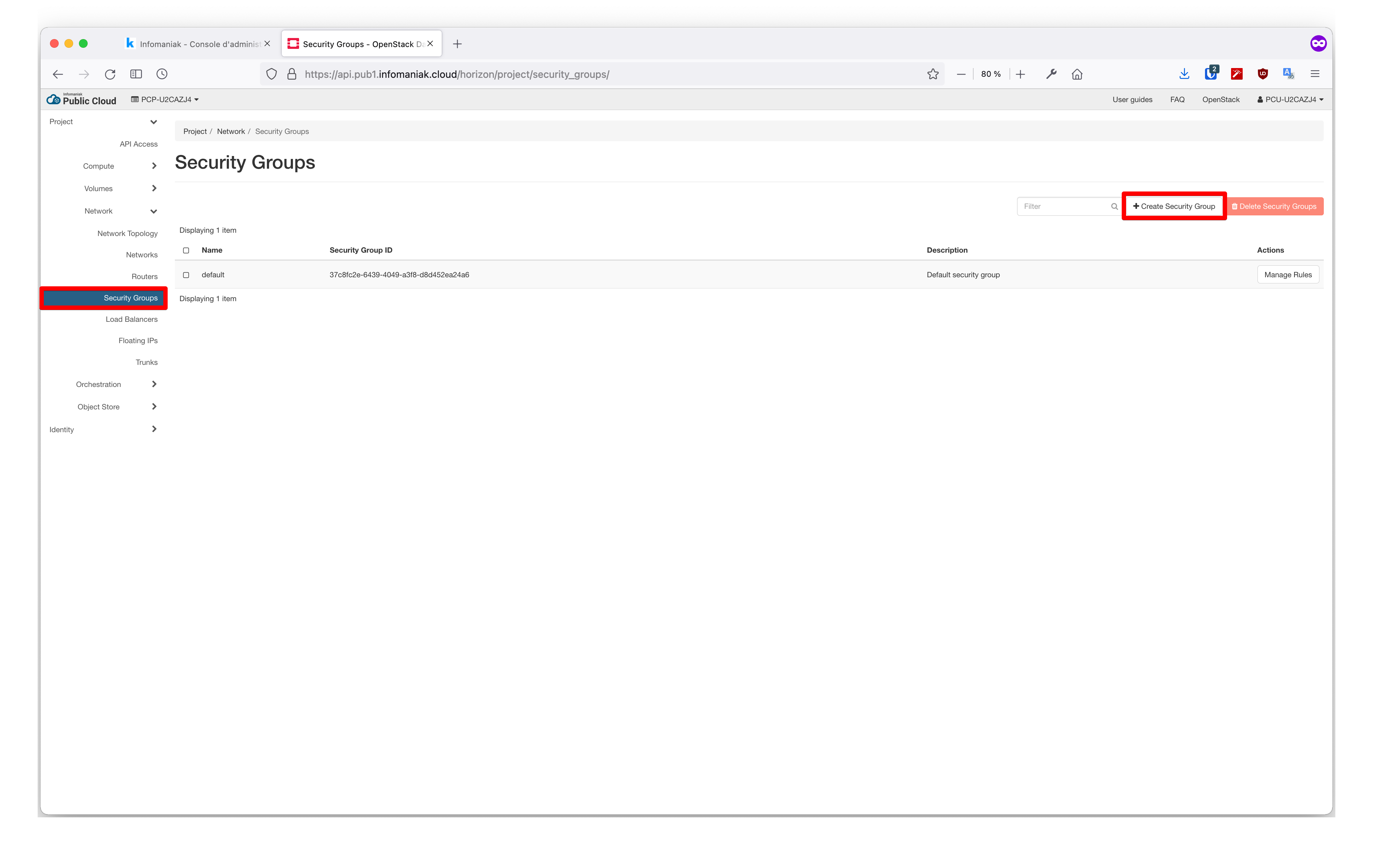This screenshot has width=1373, height=868.
Task: Bookmark this page with the star icon
Action: pyautogui.click(x=933, y=74)
